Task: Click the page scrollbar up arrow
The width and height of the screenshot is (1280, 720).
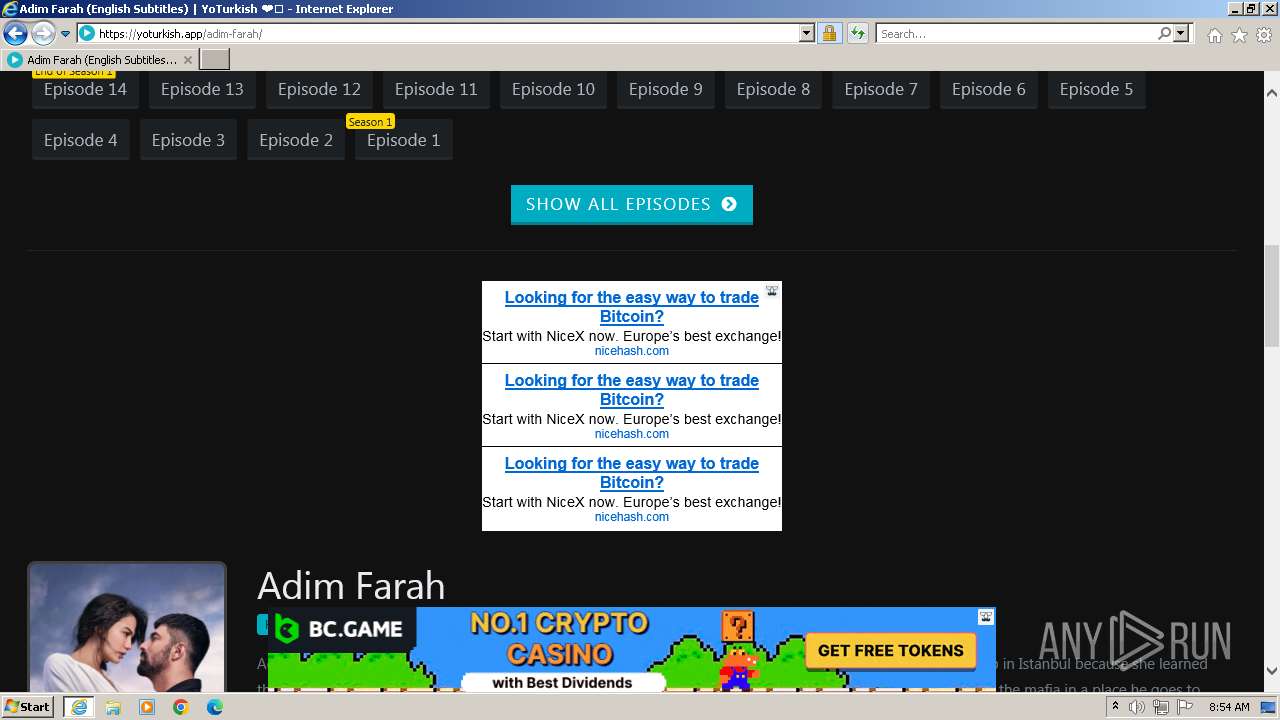Action: [1271, 92]
